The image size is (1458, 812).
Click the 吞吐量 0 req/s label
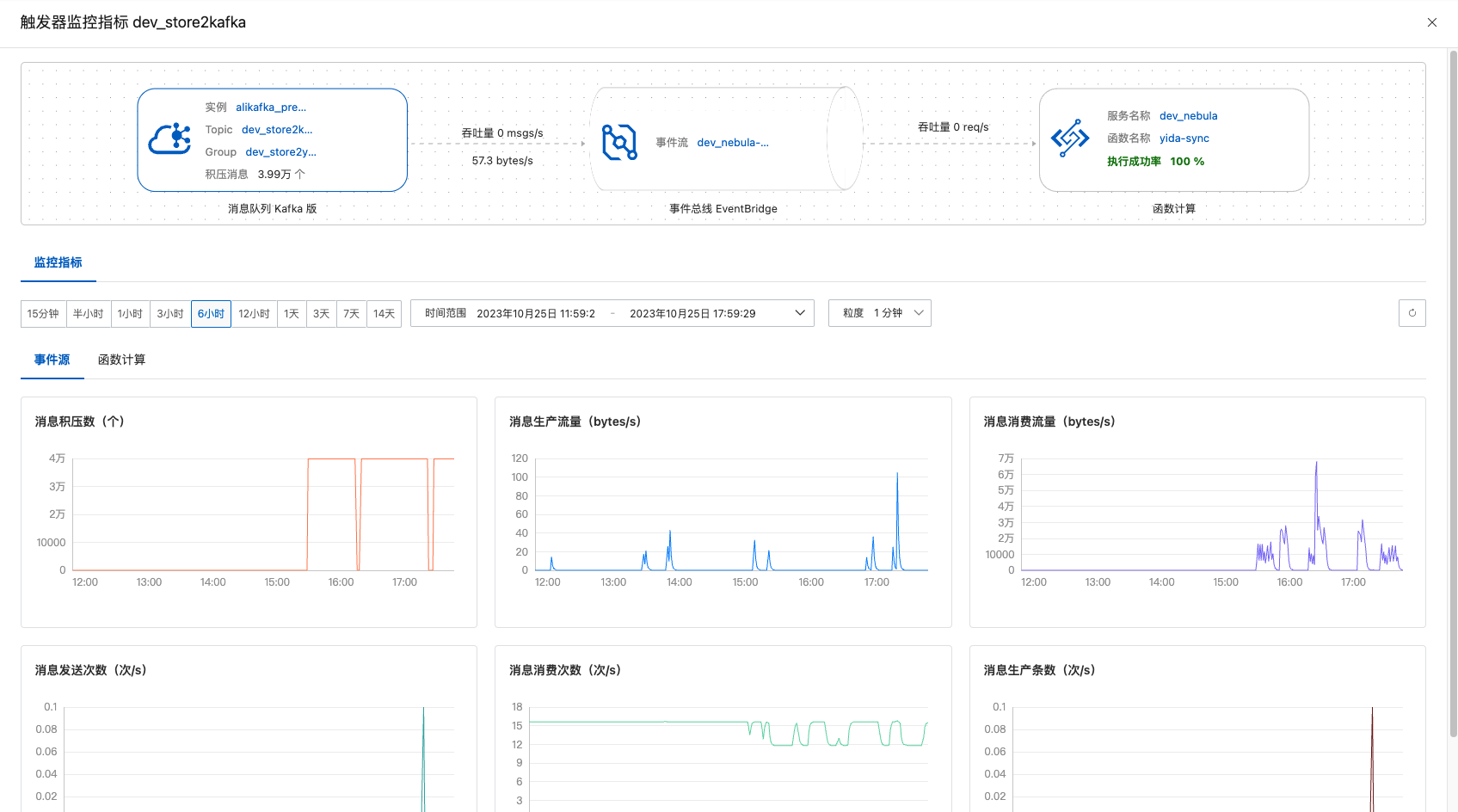coord(953,127)
